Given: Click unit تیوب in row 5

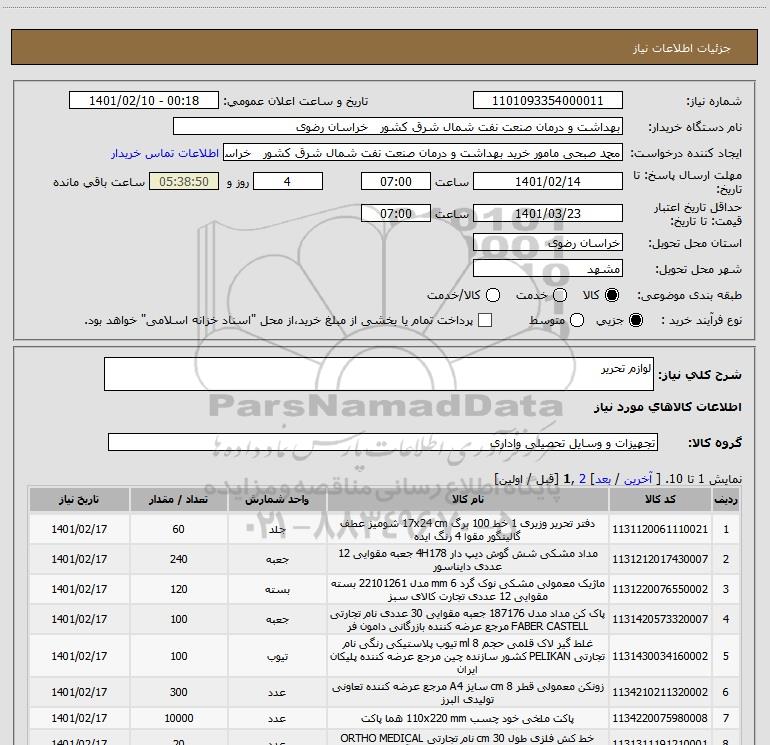Looking at the screenshot, I should click(x=277, y=657).
